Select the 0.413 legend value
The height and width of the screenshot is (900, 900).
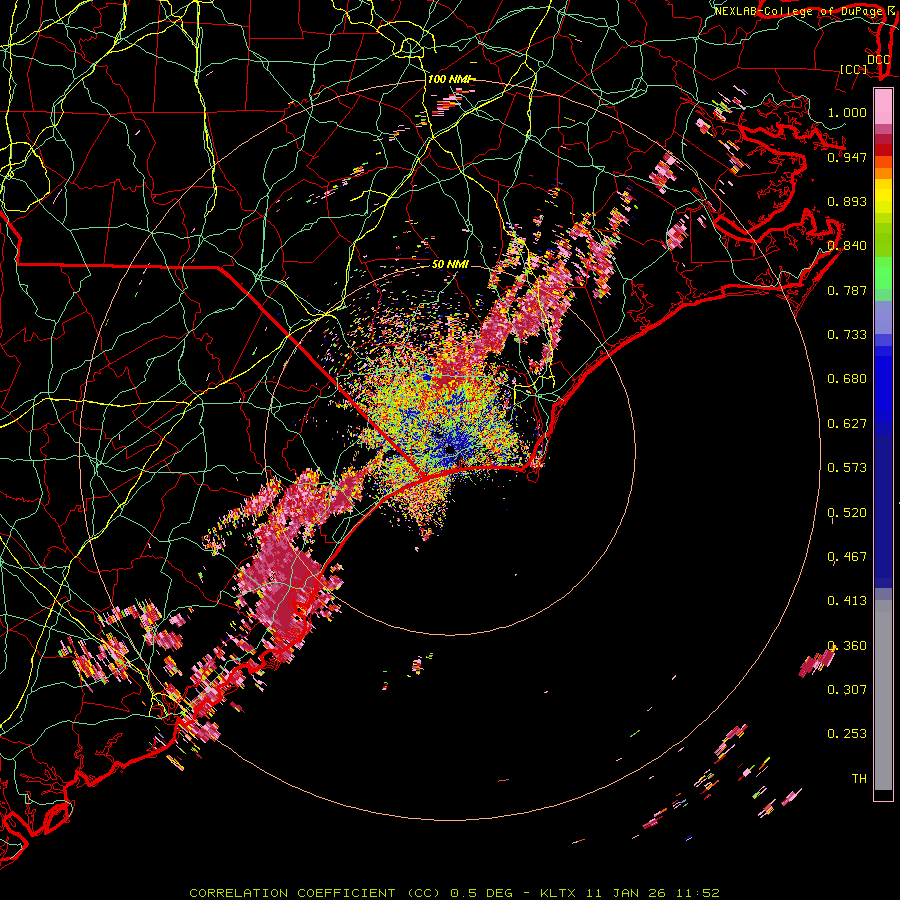[x=847, y=601]
